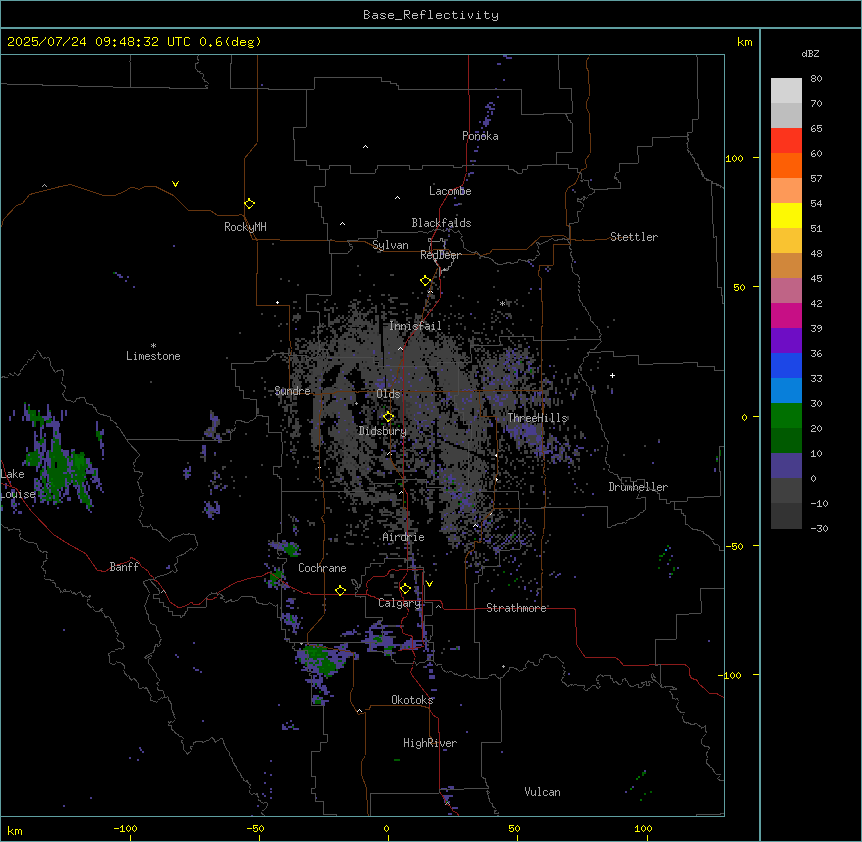Click the Base_Reflectivity title text
Screen dimensions: 862x842
431,15
